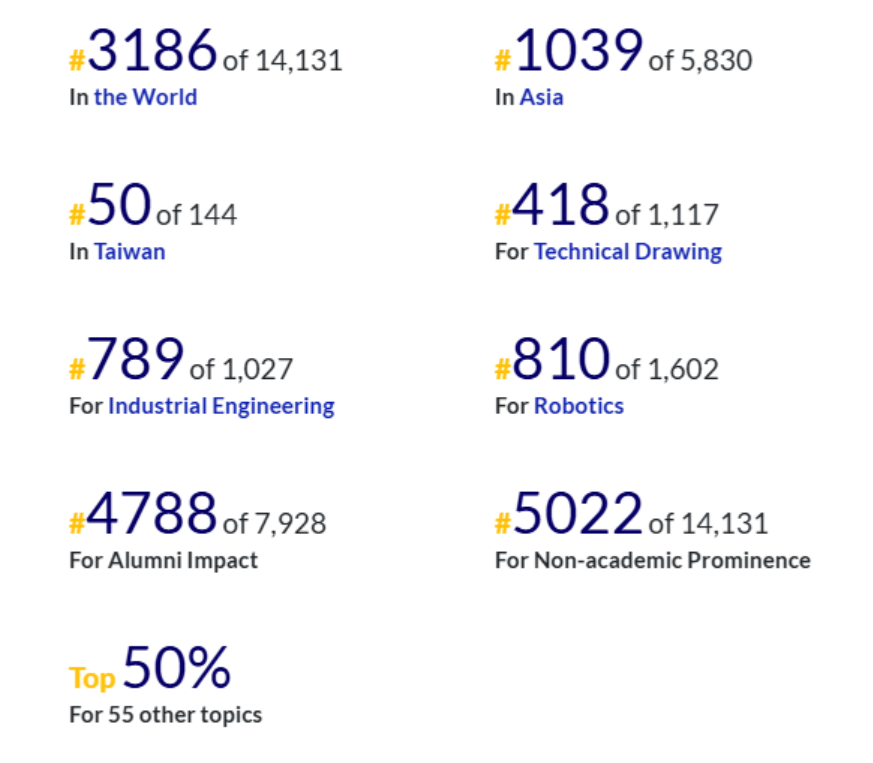Image resolution: width=873 pixels, height=763 pixels.
Task: Follow the Asia ranking link
Action: 541,98
